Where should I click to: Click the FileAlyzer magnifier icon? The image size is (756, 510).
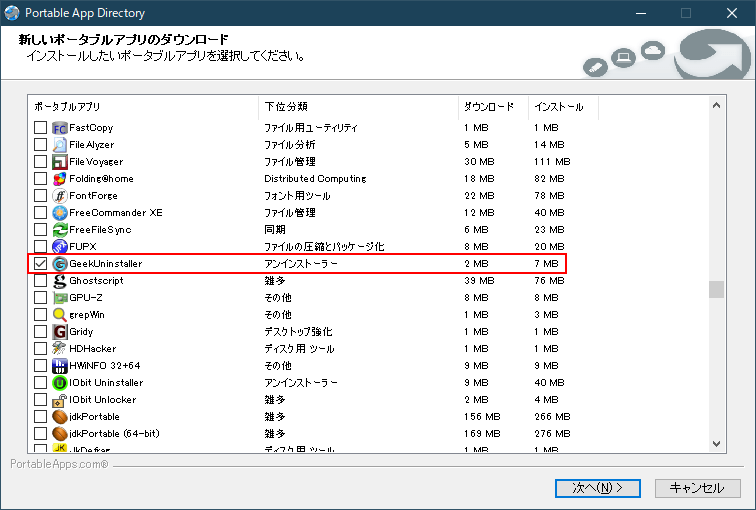[59, 145]
